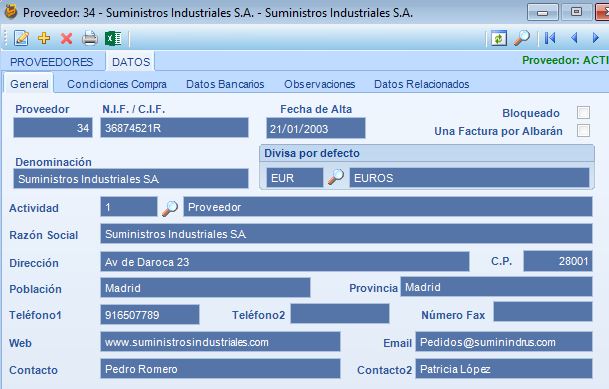This screenshot has width=609, height=389.
Task: Switch to the PROVEEDORES tab
Action: [x=52, y=62]
